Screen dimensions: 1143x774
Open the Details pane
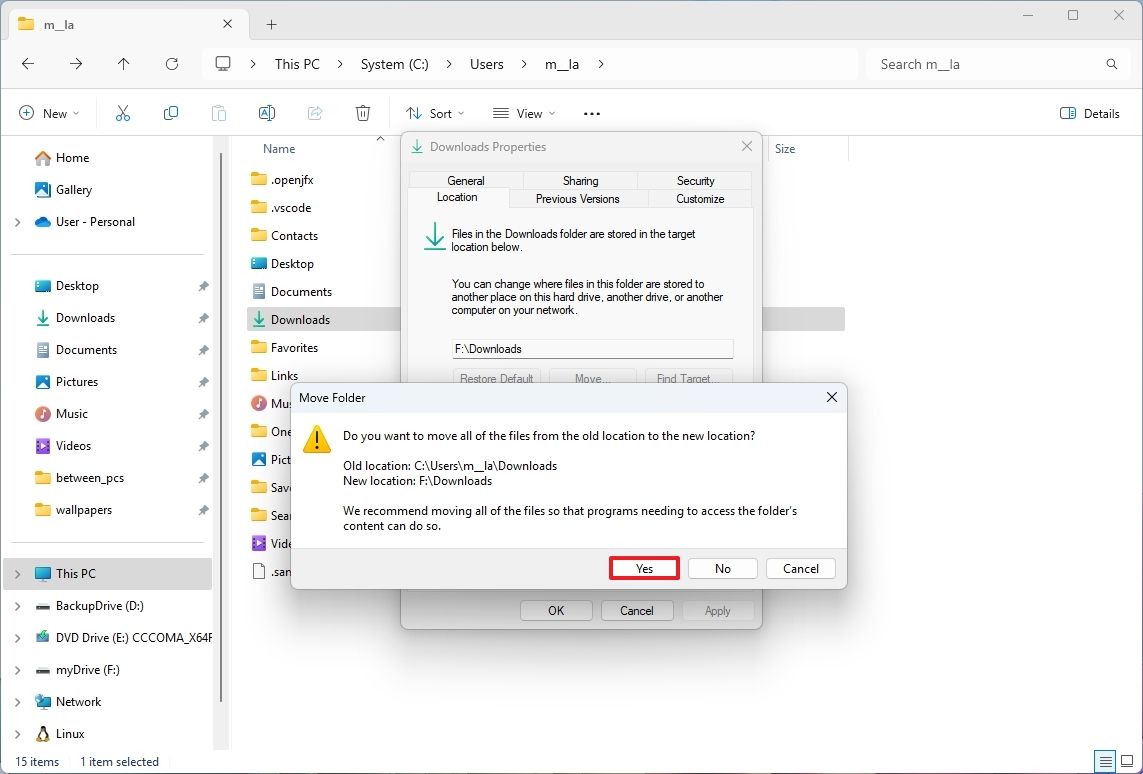pyautogui.click(x=1089, y=113)
